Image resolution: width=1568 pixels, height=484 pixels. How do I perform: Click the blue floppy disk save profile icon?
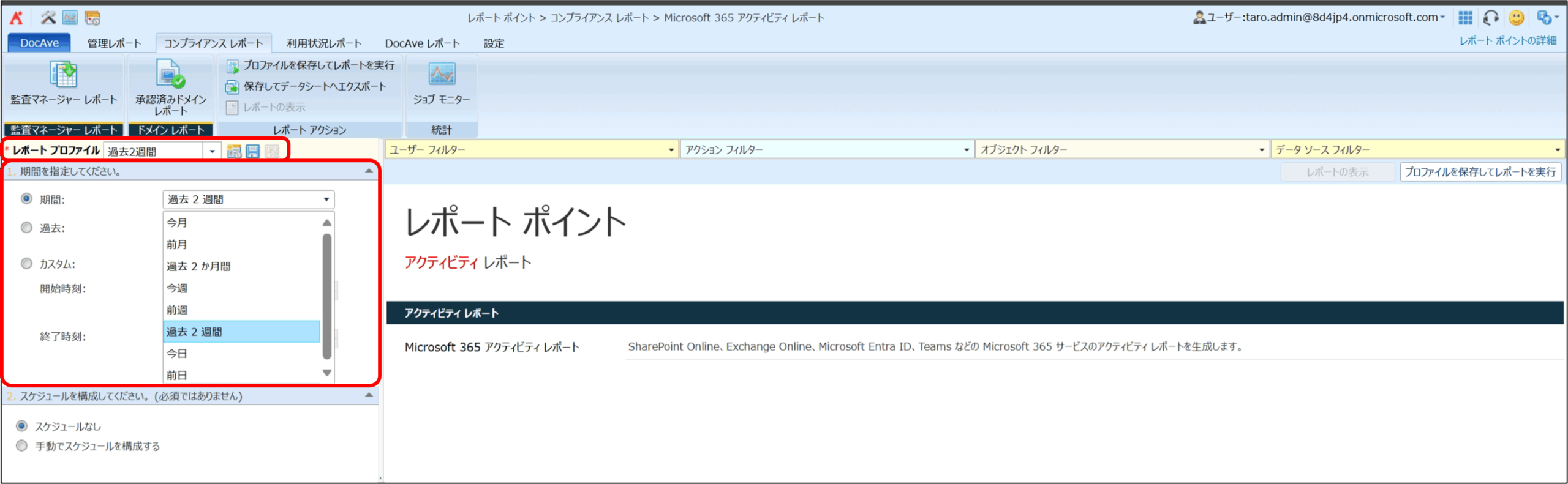click(x=253, y=151)
